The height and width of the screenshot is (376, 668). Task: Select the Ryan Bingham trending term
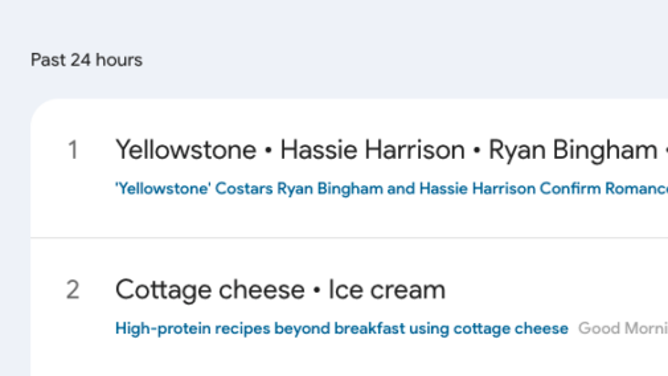pos(573,150)
